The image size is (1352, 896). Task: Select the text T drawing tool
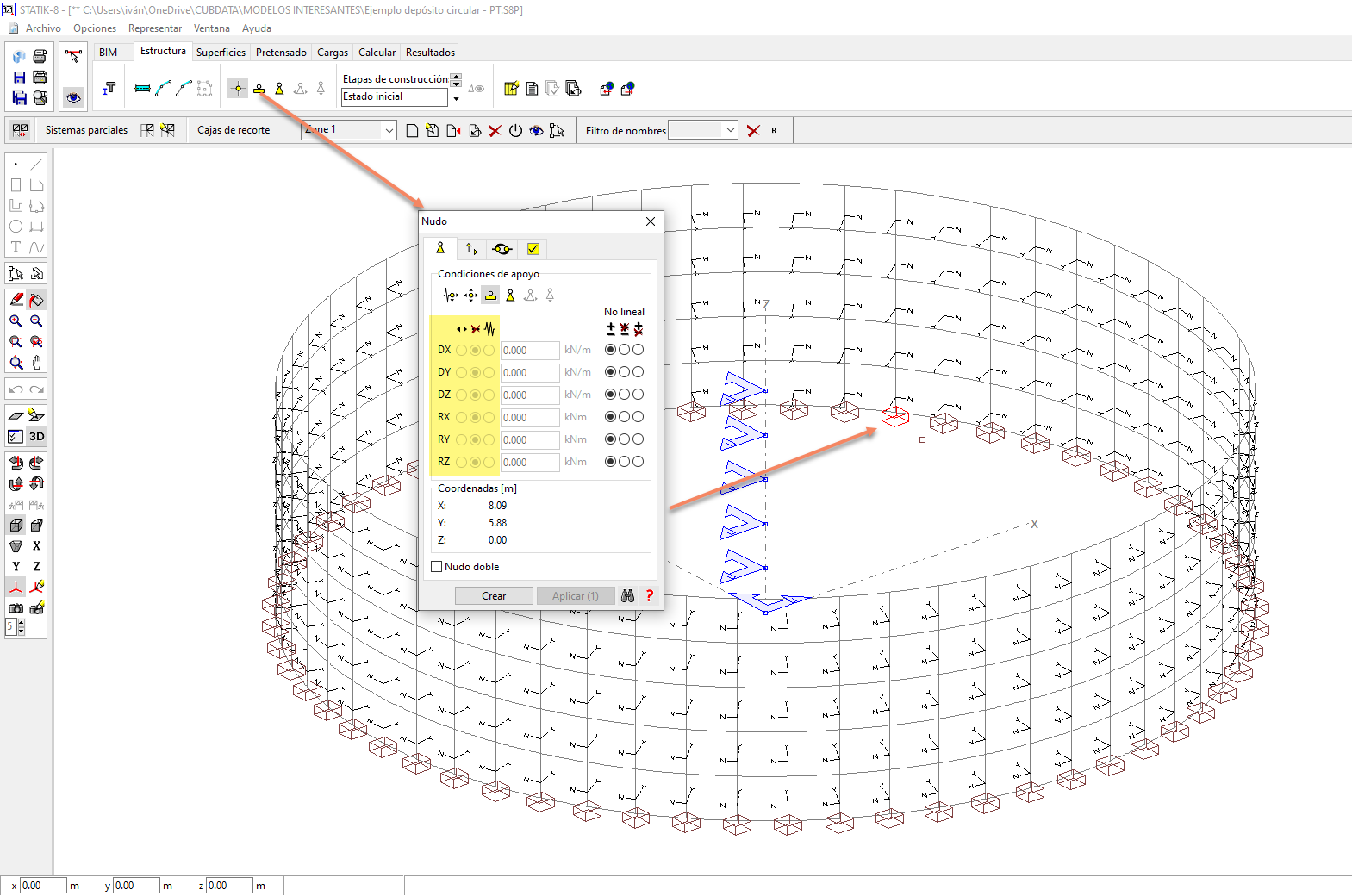(16, 247)
